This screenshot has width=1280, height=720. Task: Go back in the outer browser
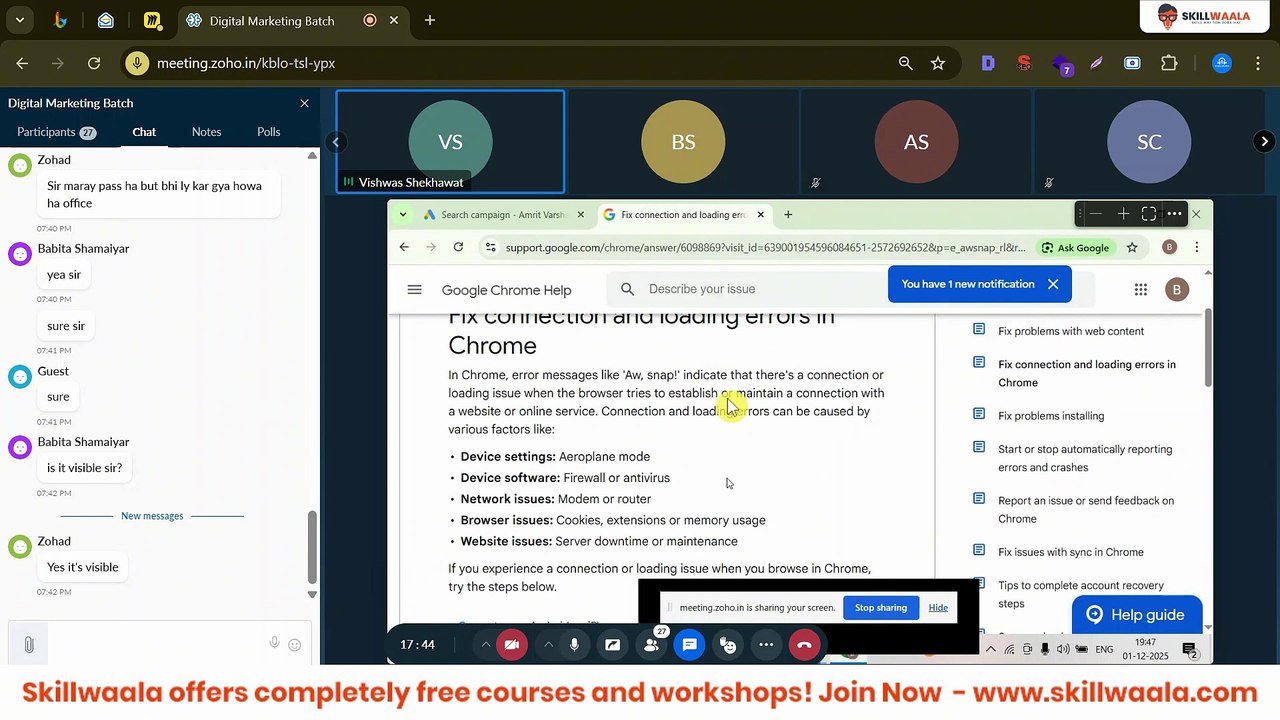tap(22, 63)
